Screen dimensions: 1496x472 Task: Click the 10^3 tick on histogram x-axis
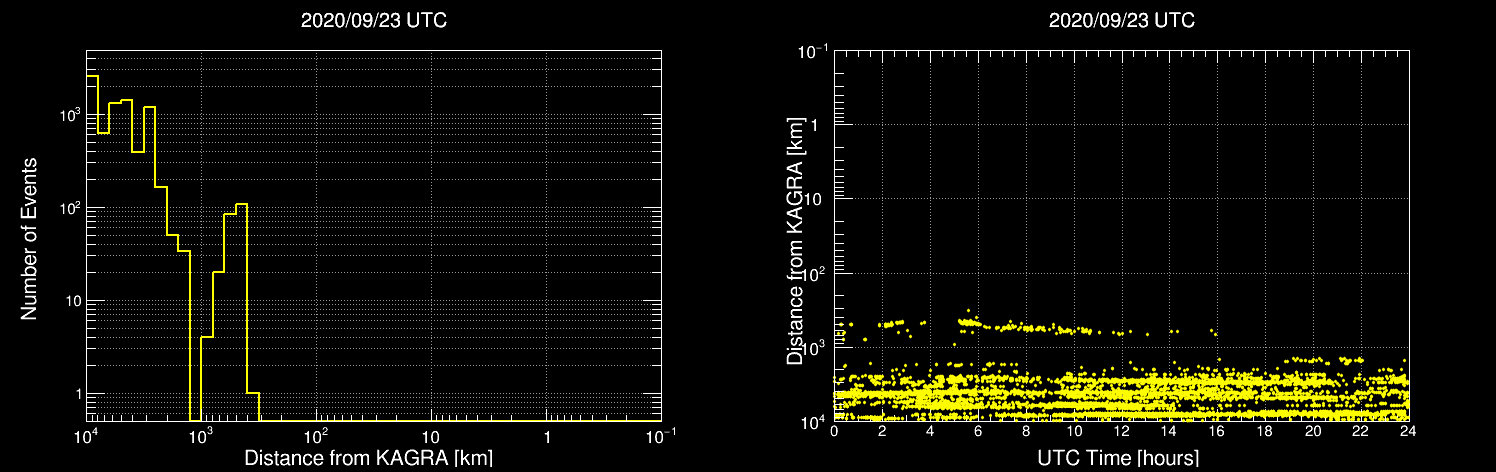click(201, 435)
